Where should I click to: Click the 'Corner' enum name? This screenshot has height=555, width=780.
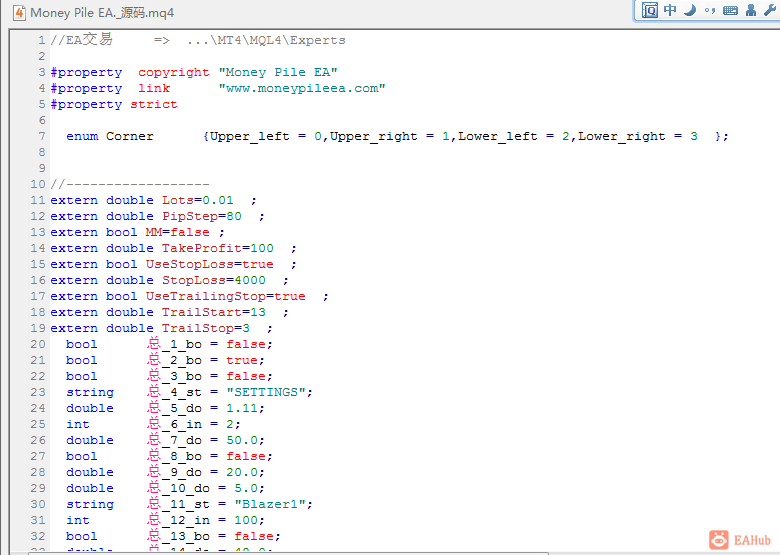[x=130, y=136]
